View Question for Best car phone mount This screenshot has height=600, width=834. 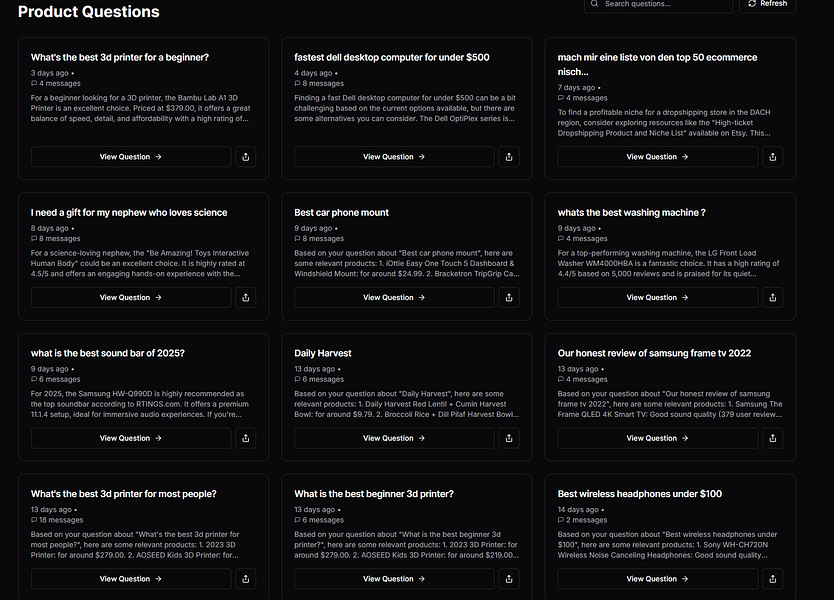point(394,297)
